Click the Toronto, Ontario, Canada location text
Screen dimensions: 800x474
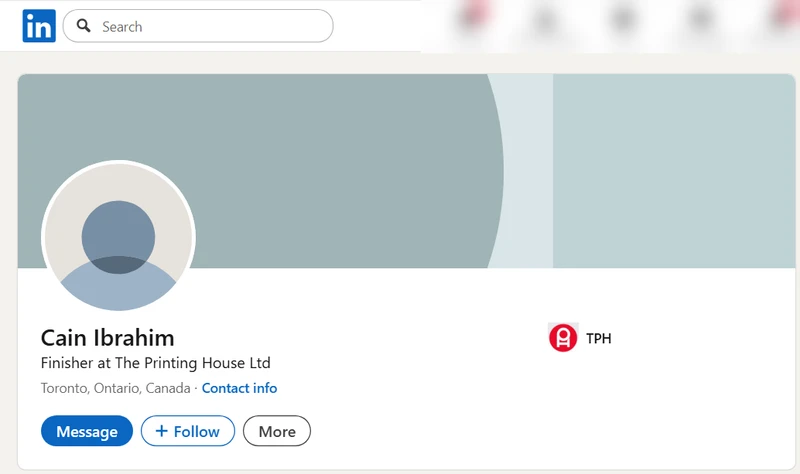click(115, 388)
